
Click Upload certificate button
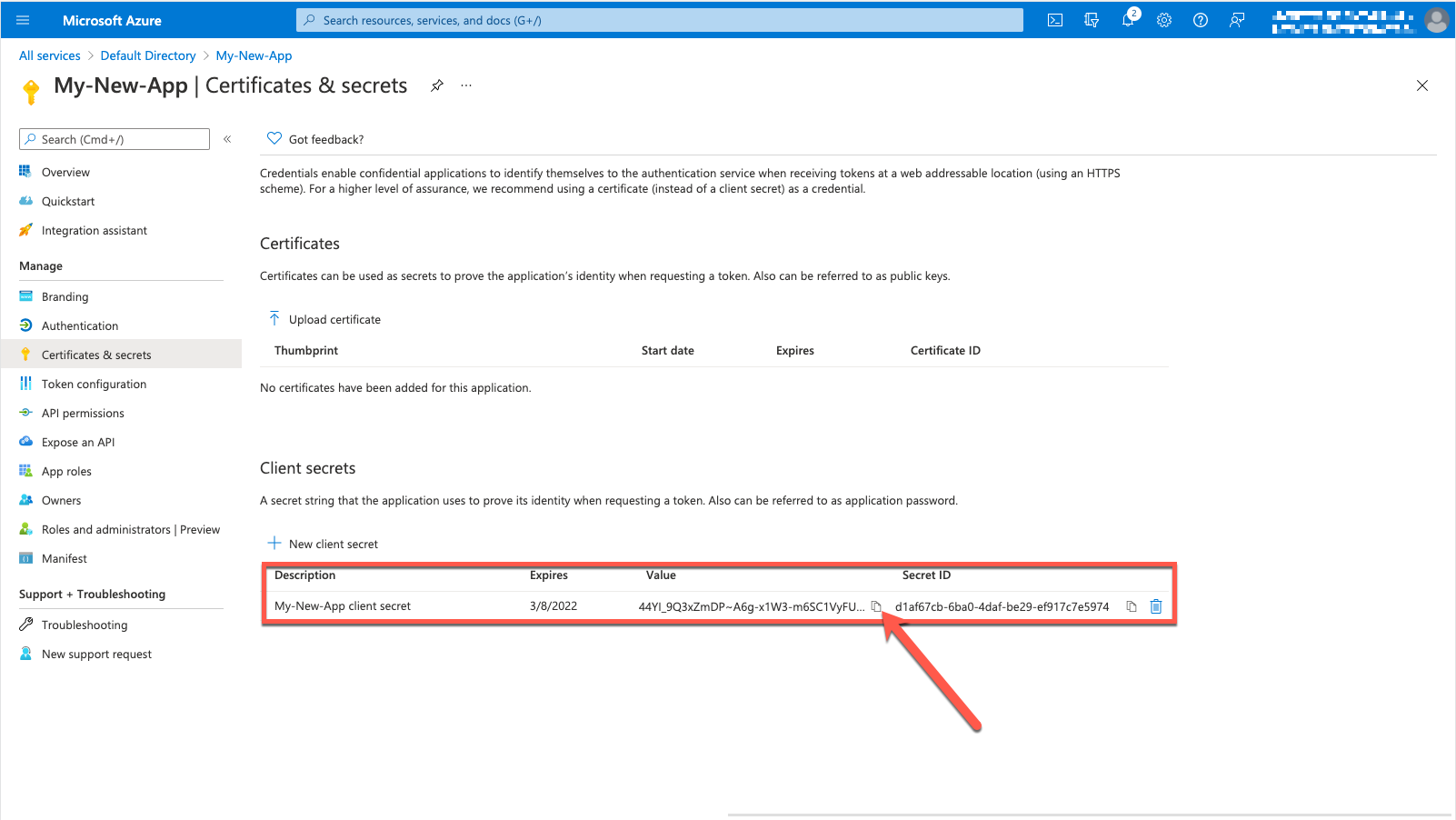[324, 319]
